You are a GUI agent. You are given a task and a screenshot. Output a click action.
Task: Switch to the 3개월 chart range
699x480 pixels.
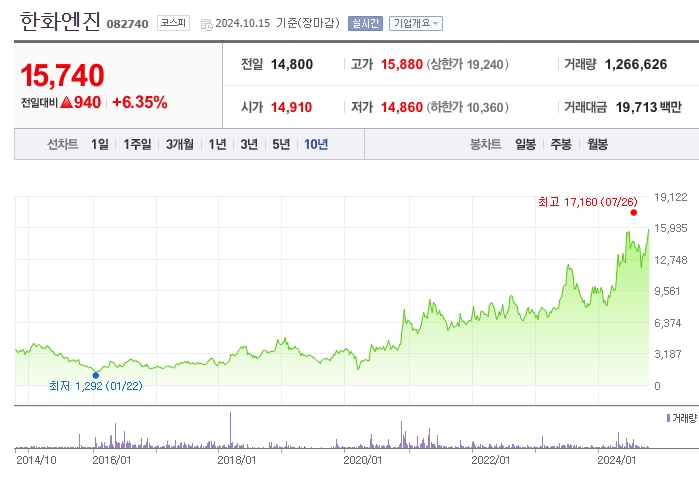[x=180, y=144]
